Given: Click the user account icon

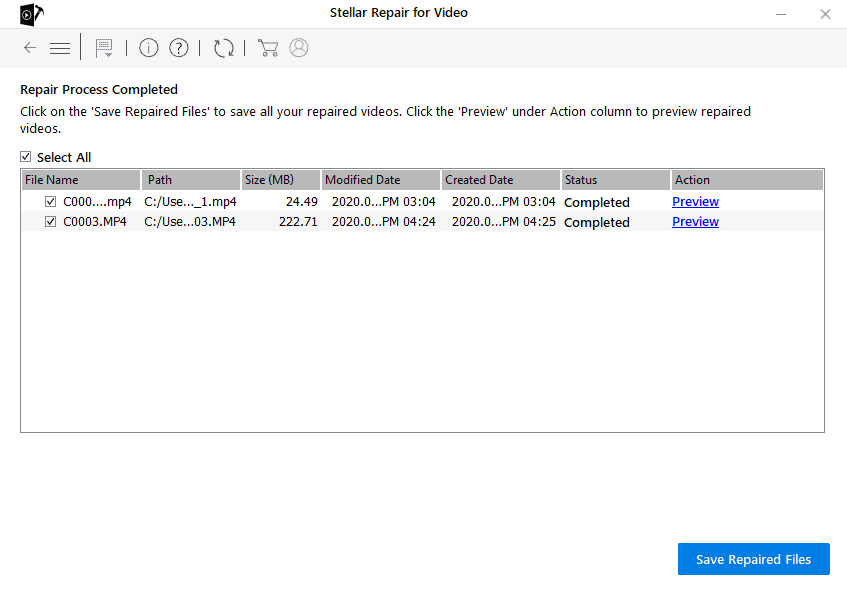Looking at the screenshot, I should (x=299, y=48).
